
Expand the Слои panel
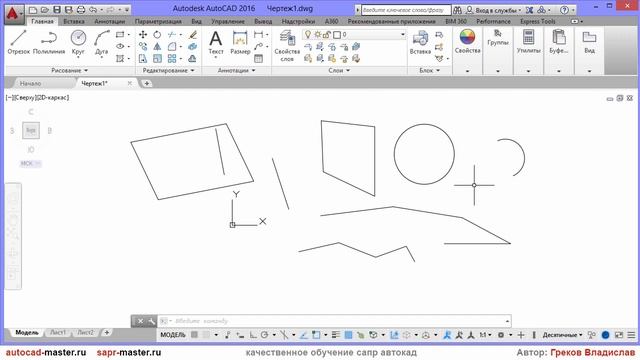(339, 70)
